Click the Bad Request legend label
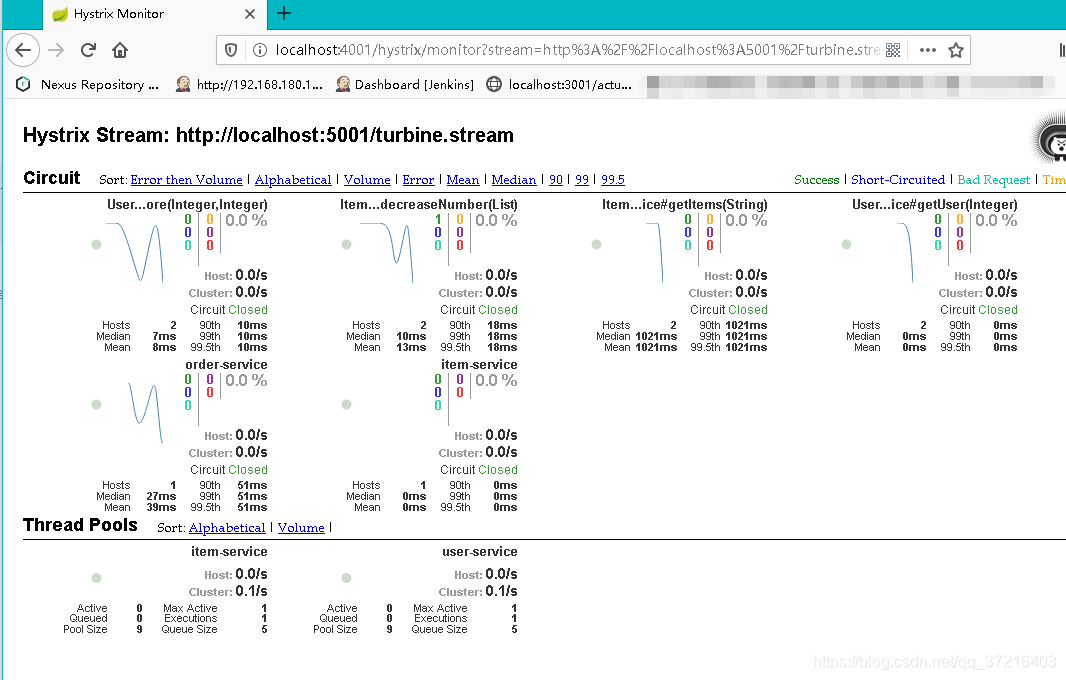 click(x=994, y=180)
